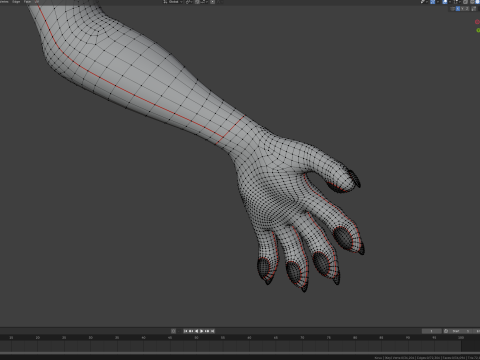Open the Edge menu in header

pos(16,2)
